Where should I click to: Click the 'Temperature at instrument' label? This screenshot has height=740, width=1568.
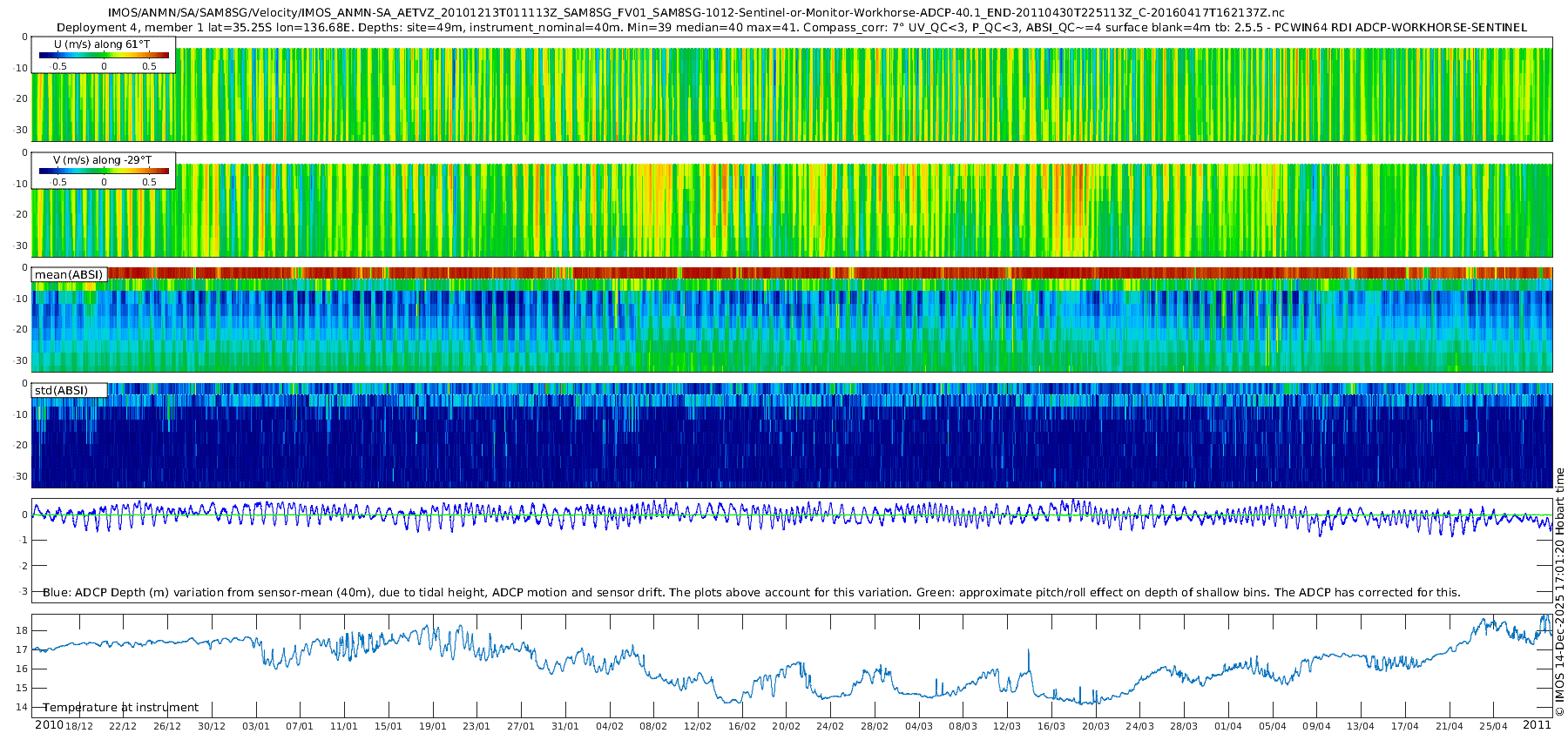(x=121, y=708)
